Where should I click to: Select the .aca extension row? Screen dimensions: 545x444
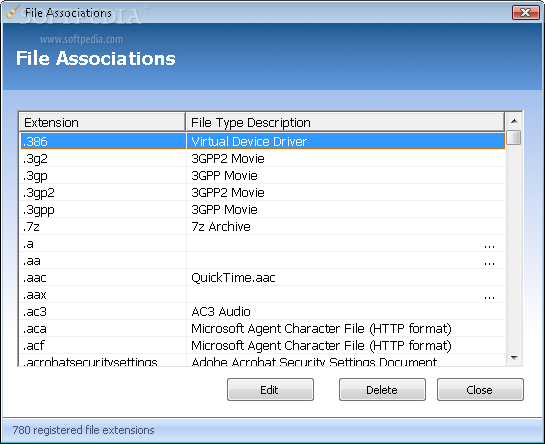coord(263,329)
